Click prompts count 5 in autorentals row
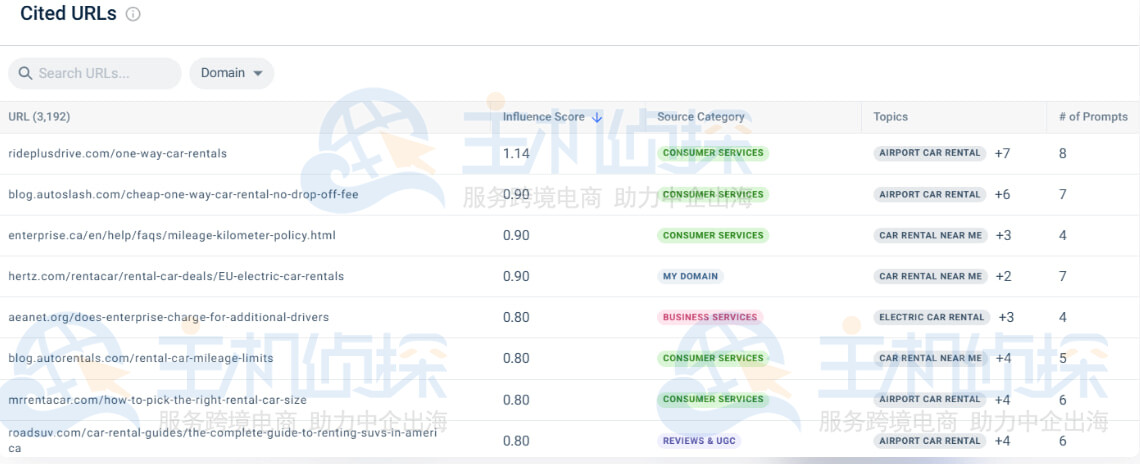 coord(1062,358)
